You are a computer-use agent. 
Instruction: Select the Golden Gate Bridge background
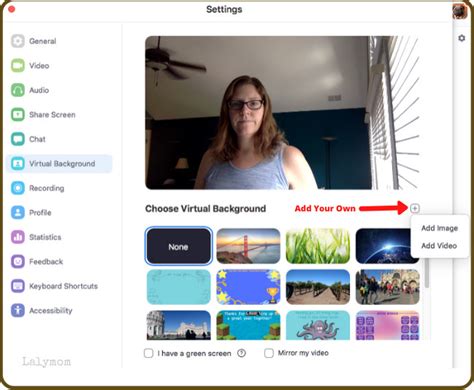pyautogui.click(x=248, y=246)
